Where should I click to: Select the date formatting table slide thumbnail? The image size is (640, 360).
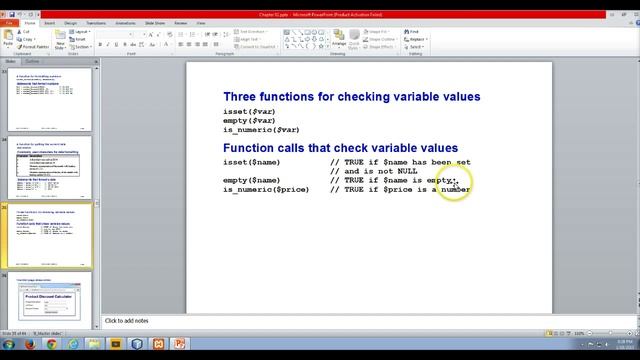[x=49, y=168]
